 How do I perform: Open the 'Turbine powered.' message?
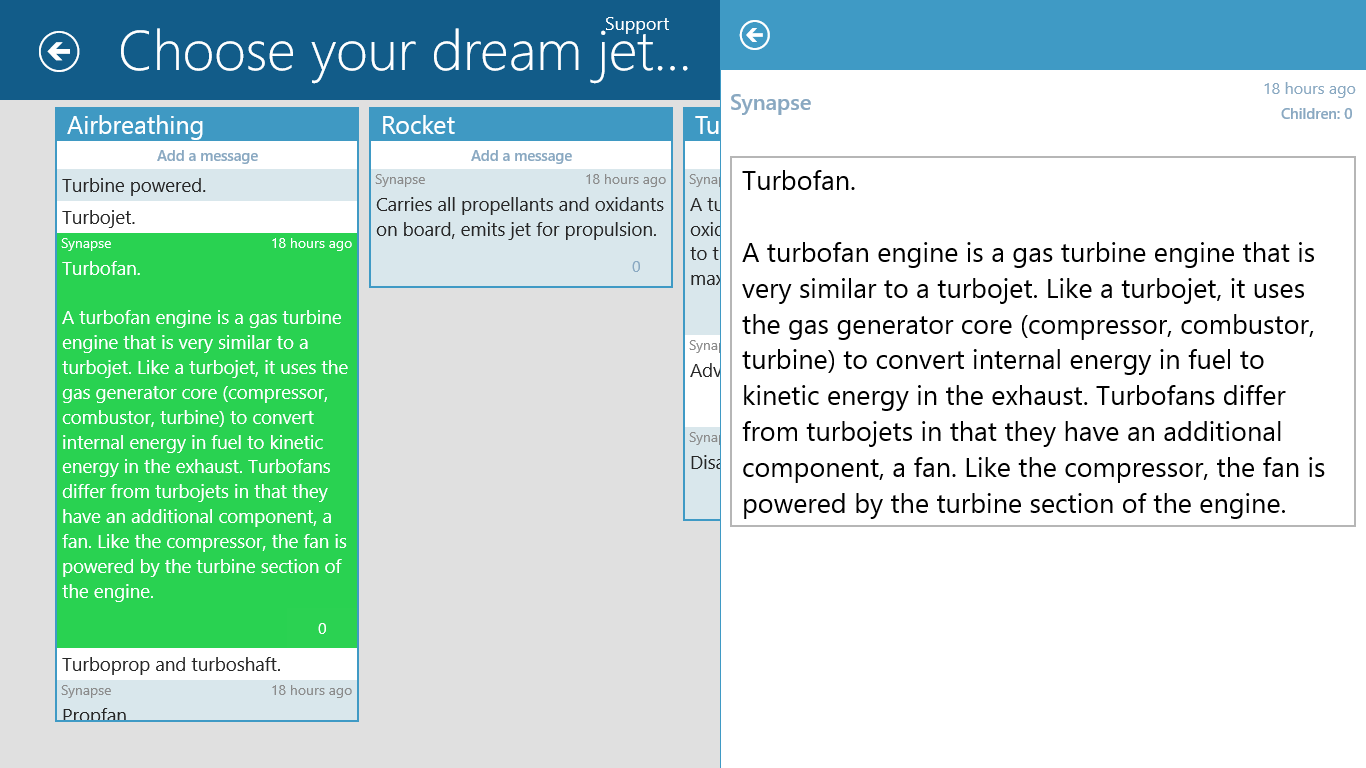click(207, 186)
